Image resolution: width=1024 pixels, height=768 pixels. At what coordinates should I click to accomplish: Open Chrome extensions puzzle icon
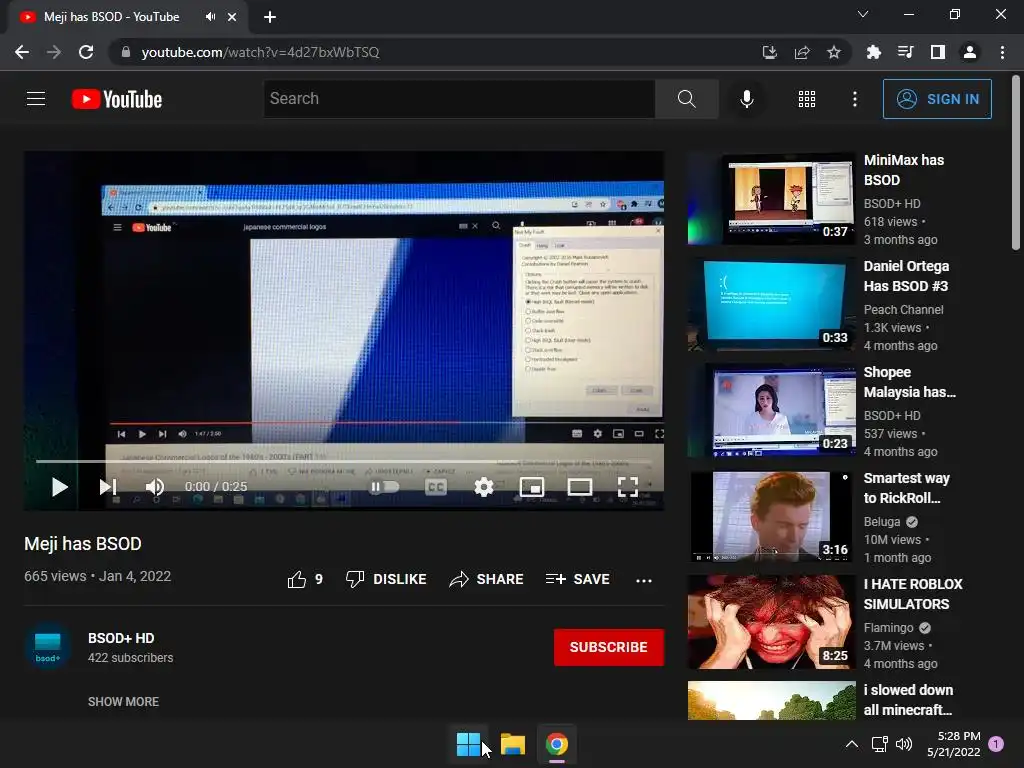[x=873, y=52]
